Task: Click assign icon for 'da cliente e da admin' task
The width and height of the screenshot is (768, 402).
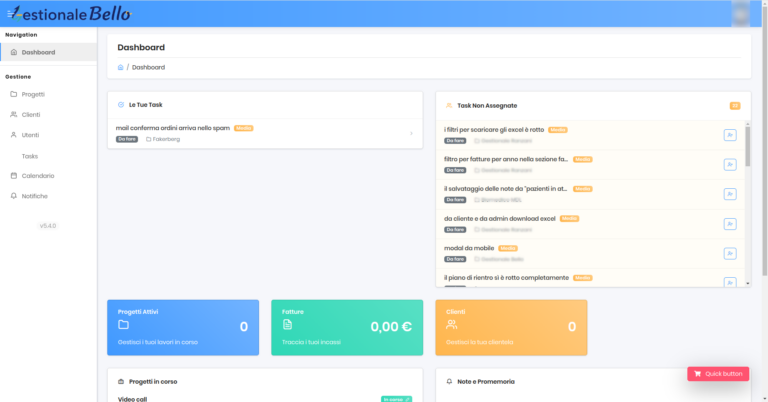Action: (x=729, y=223)
